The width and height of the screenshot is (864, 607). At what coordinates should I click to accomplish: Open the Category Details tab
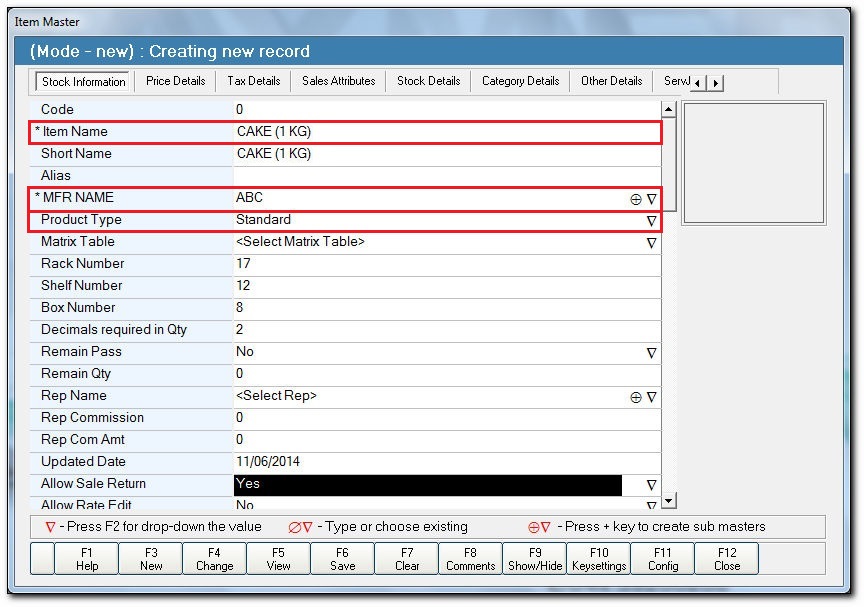(x=521, y=81)
